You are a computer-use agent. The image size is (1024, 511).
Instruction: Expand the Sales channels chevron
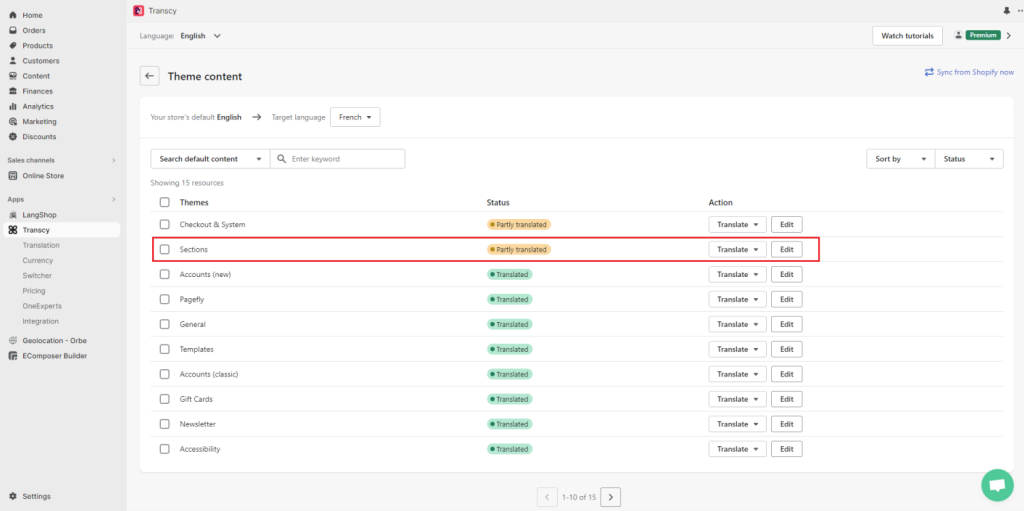(x=114, y=160)
